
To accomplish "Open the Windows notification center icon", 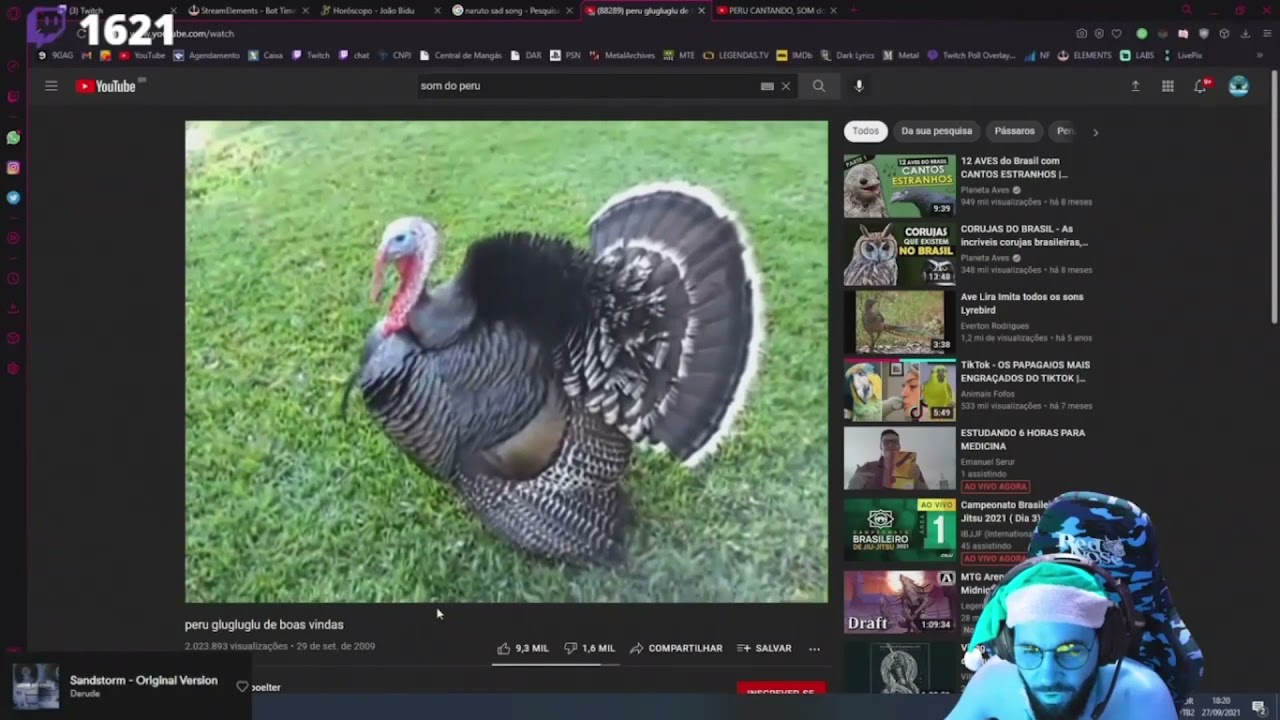I will click(1258, 707).
